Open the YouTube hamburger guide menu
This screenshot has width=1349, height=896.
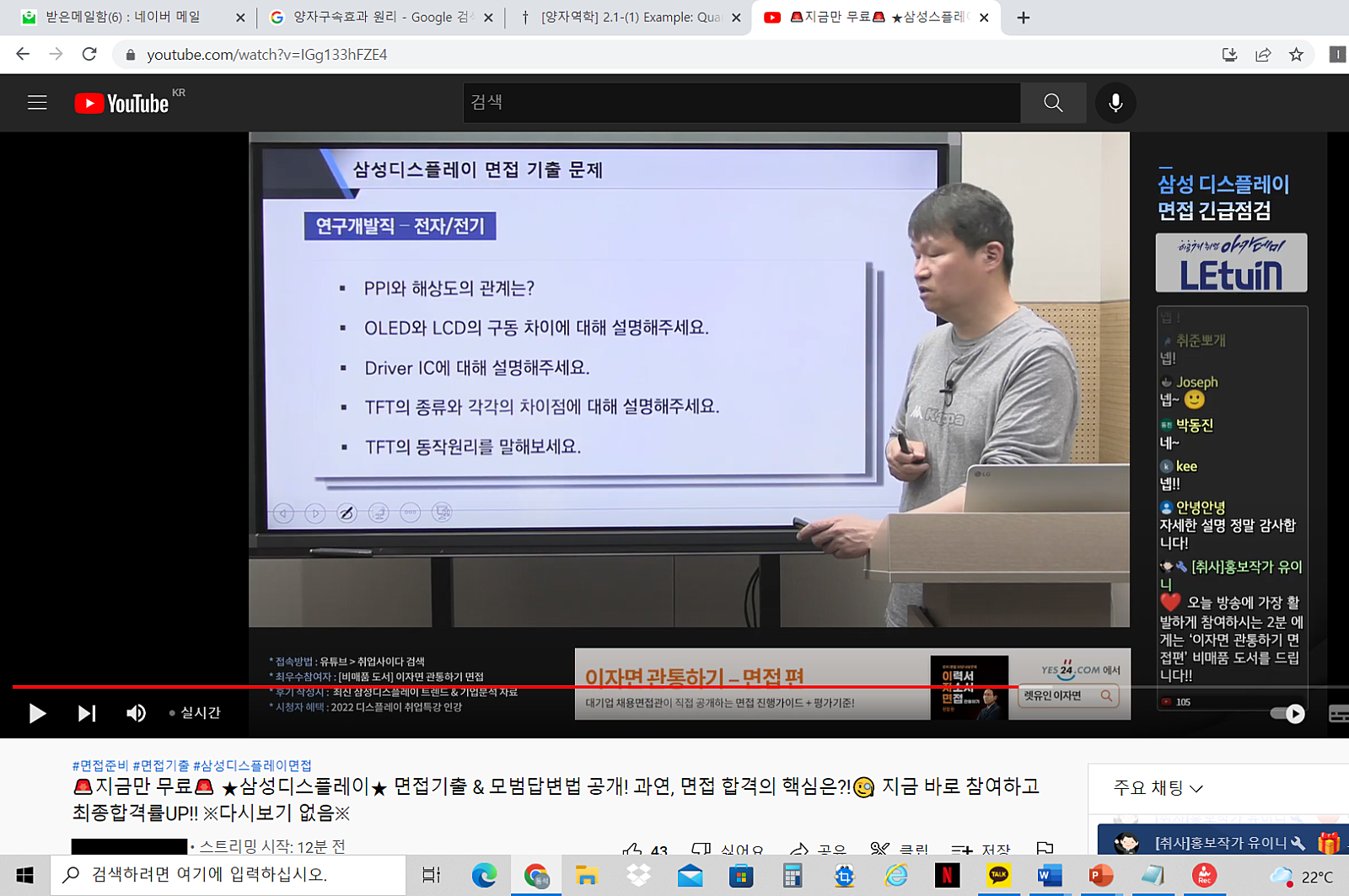click(x=37, y=103)
